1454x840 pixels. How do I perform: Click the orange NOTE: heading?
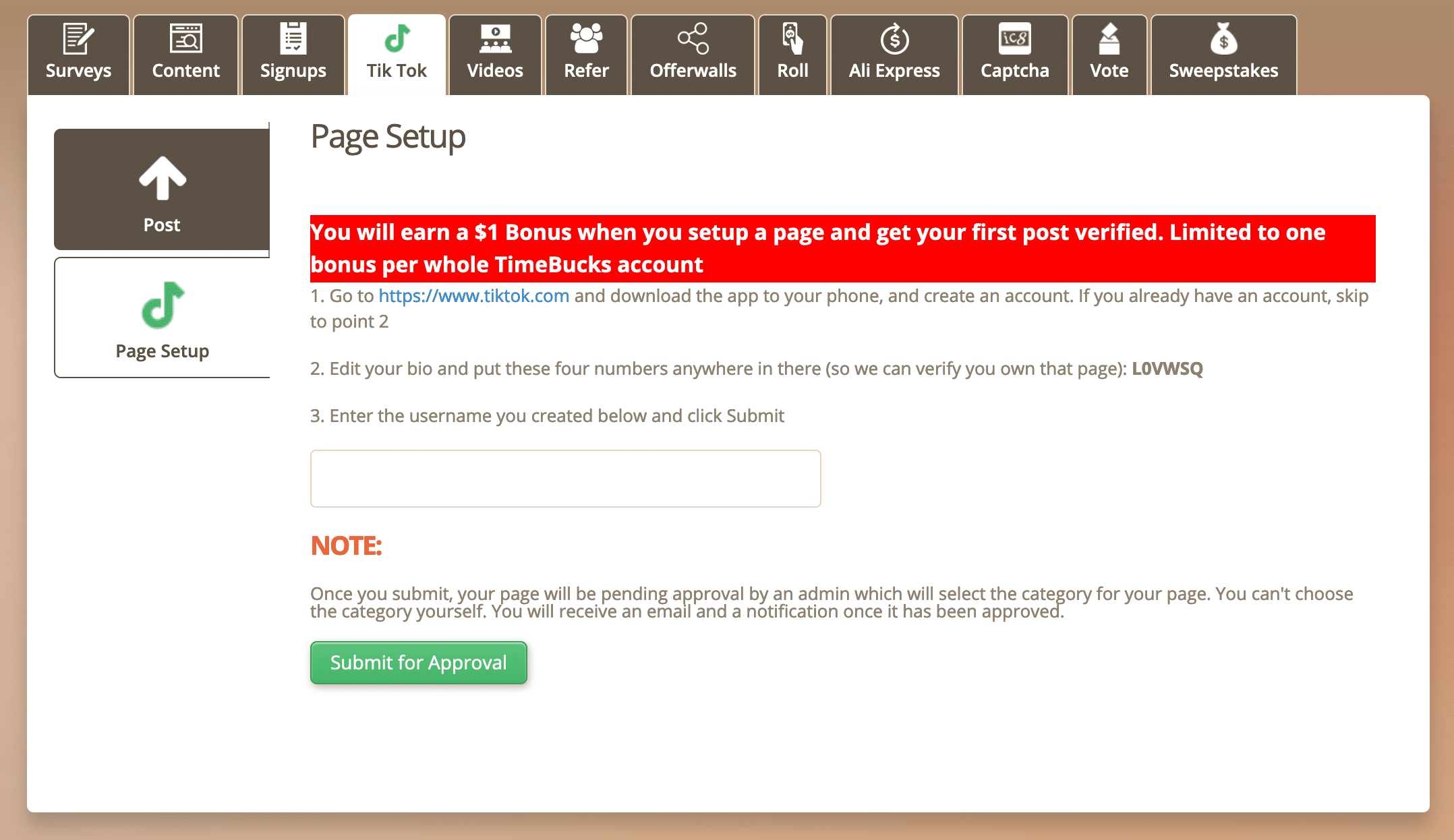coord(346,546)
